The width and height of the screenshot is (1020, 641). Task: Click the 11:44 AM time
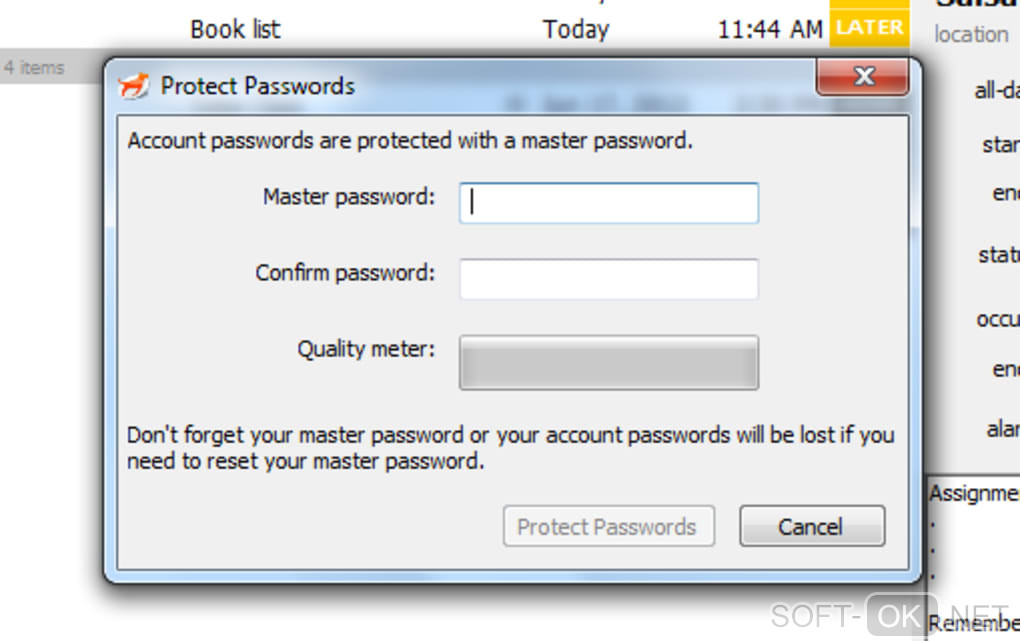(769, 29)
